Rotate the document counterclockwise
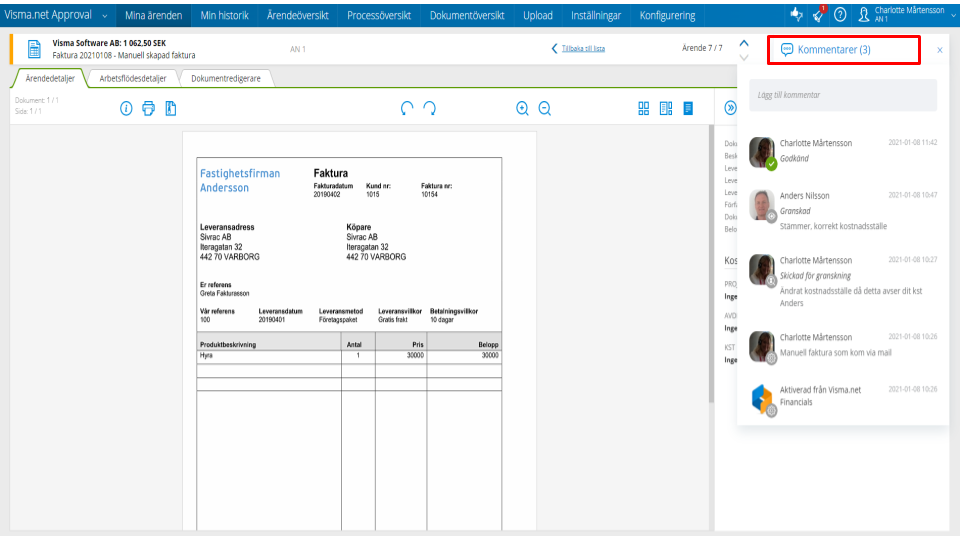Image resolution: width=960 pixels, height=540 pixels. click(x=407, y=108)
